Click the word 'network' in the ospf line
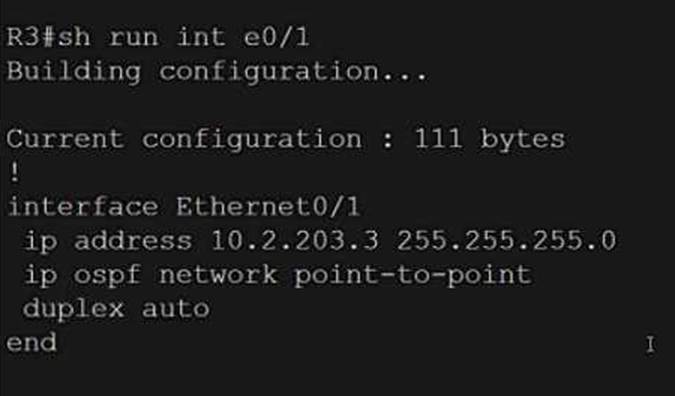 pos(218,275)
